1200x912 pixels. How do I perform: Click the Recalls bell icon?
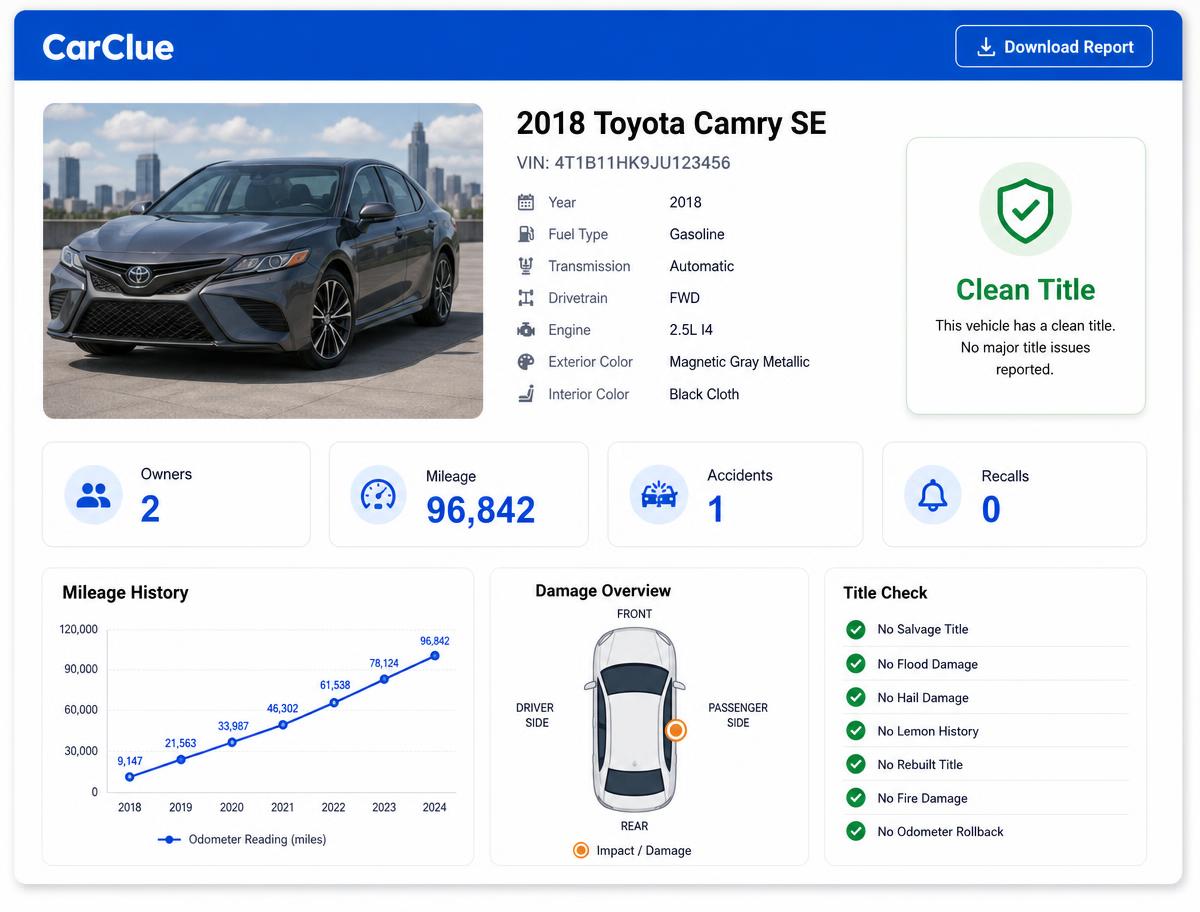(933, 495)
